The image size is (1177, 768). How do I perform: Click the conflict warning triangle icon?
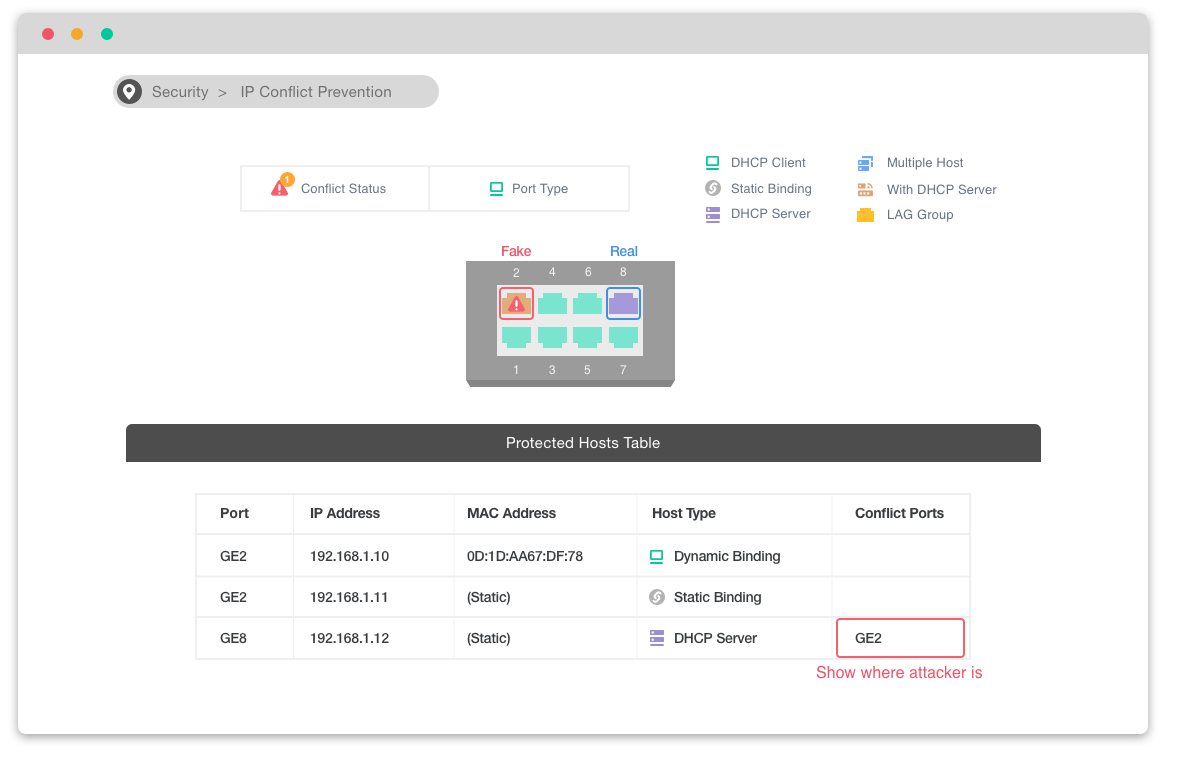(281, 186)
